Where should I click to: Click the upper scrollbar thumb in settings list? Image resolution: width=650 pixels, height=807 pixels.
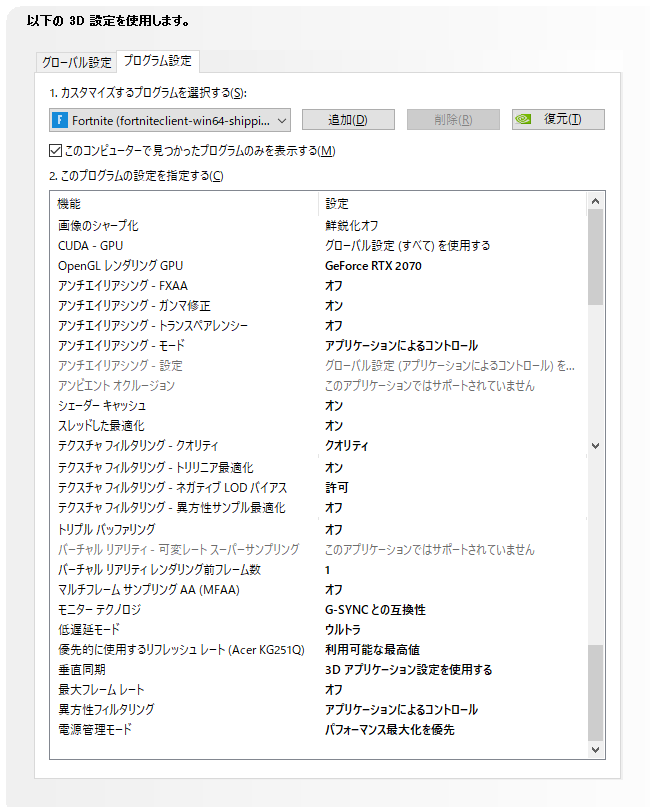point(595,257)
